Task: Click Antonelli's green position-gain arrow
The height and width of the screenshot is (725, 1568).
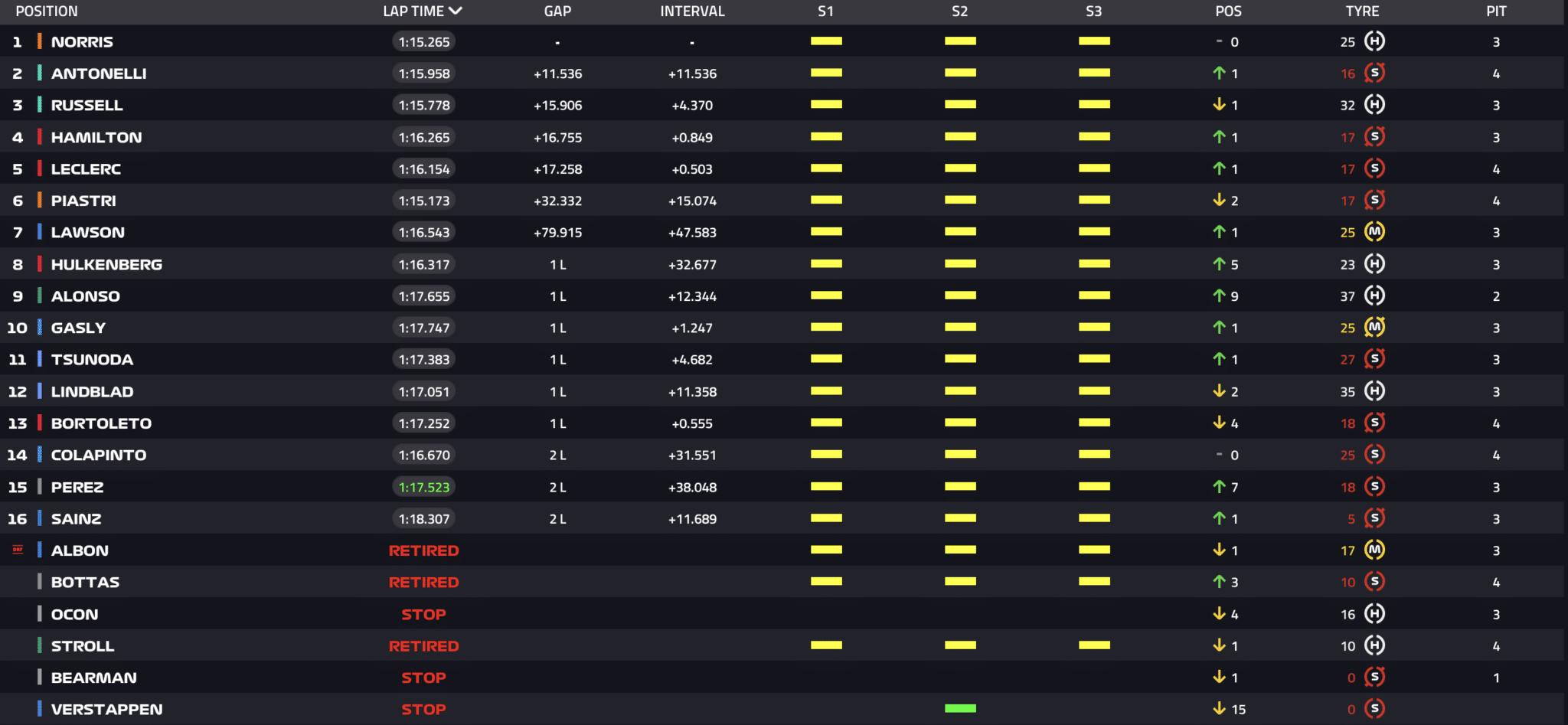Action: (x=1219, y=73)
